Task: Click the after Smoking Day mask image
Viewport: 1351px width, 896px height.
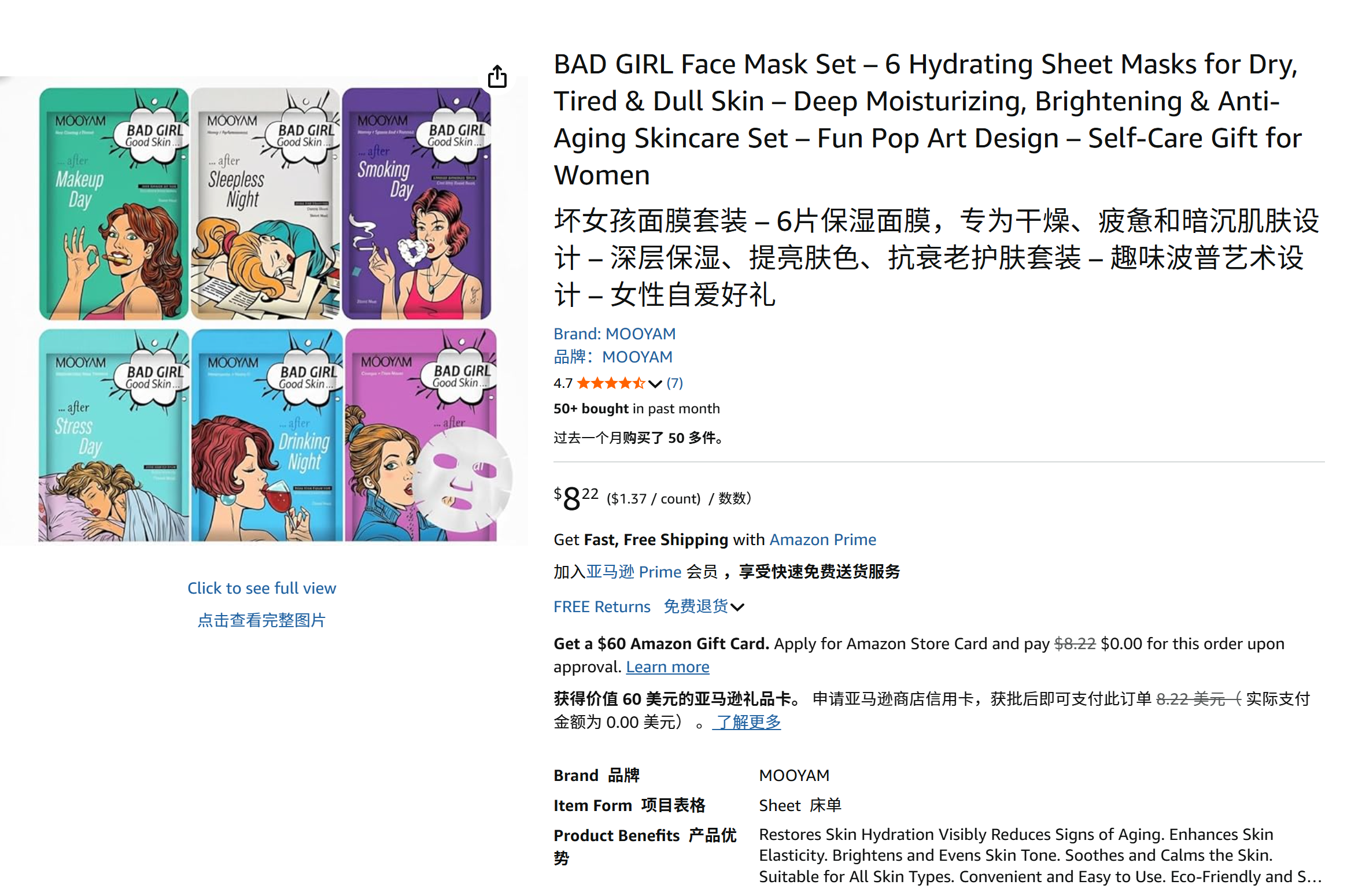Action: click(416, 203)
